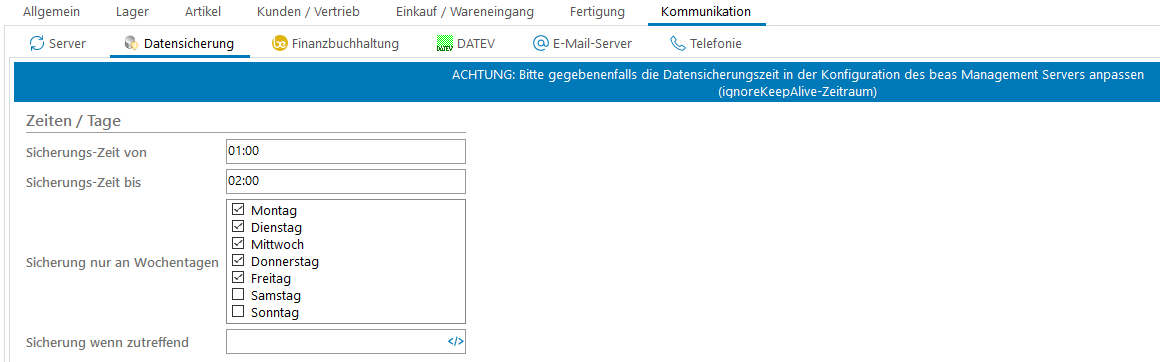Select the Kommunikation tab
Viewport: 1160px width, 362px height.
click(706, 12)
